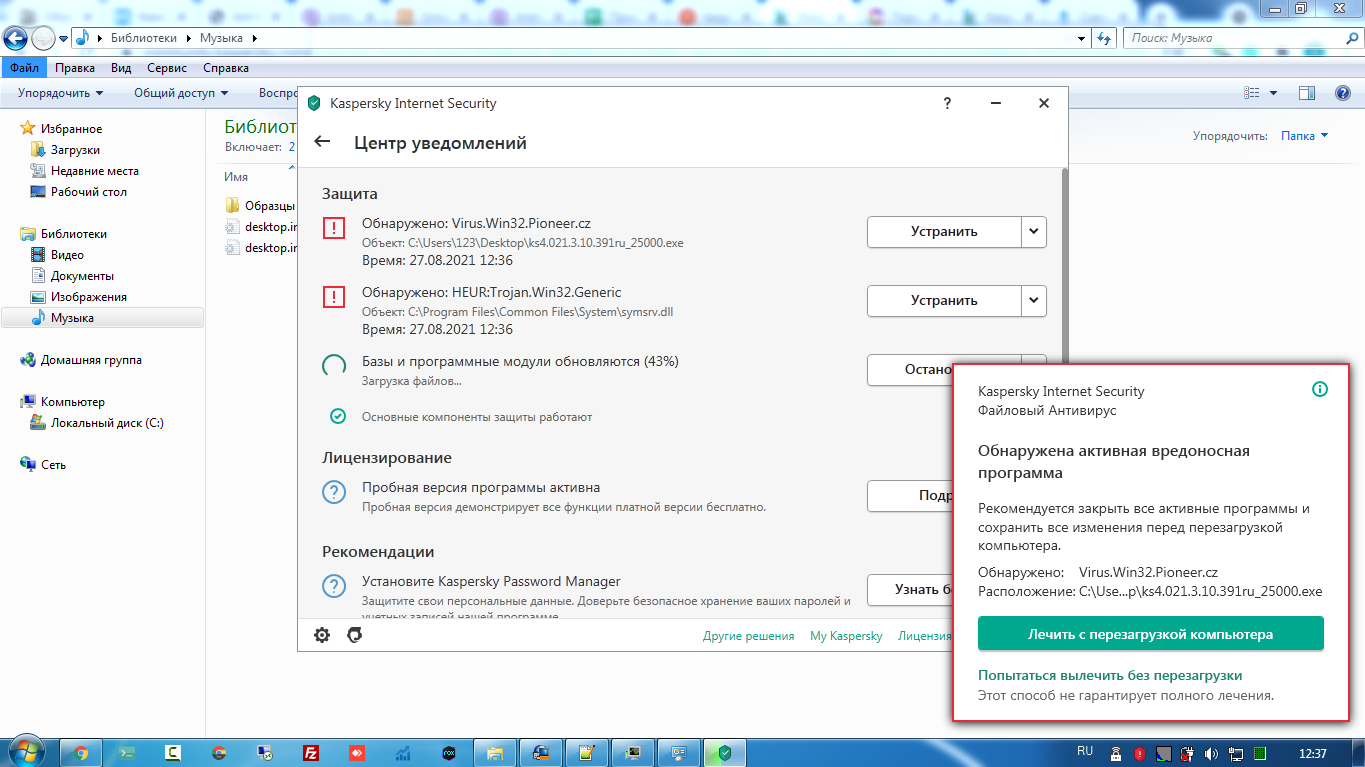Open the Упорядочить toolbar menu
This screenshot has height=767, width=1365.
click(x=61, y=93)
